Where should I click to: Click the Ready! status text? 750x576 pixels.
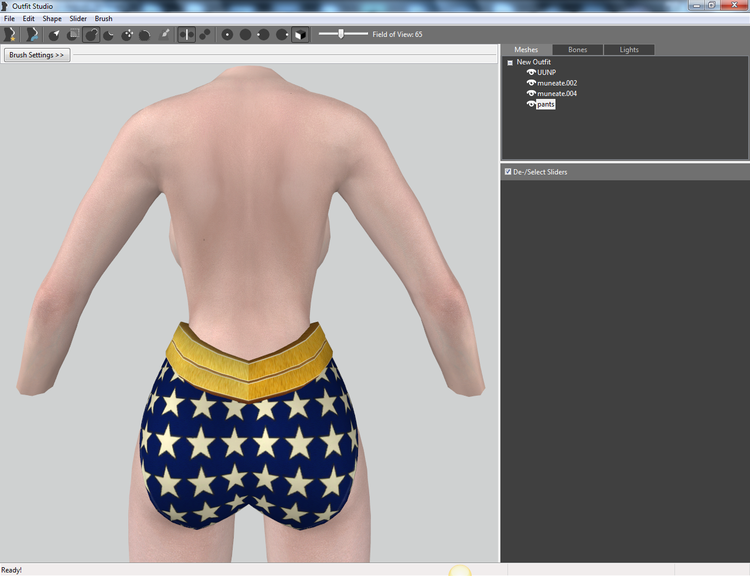tap(11, 570)
